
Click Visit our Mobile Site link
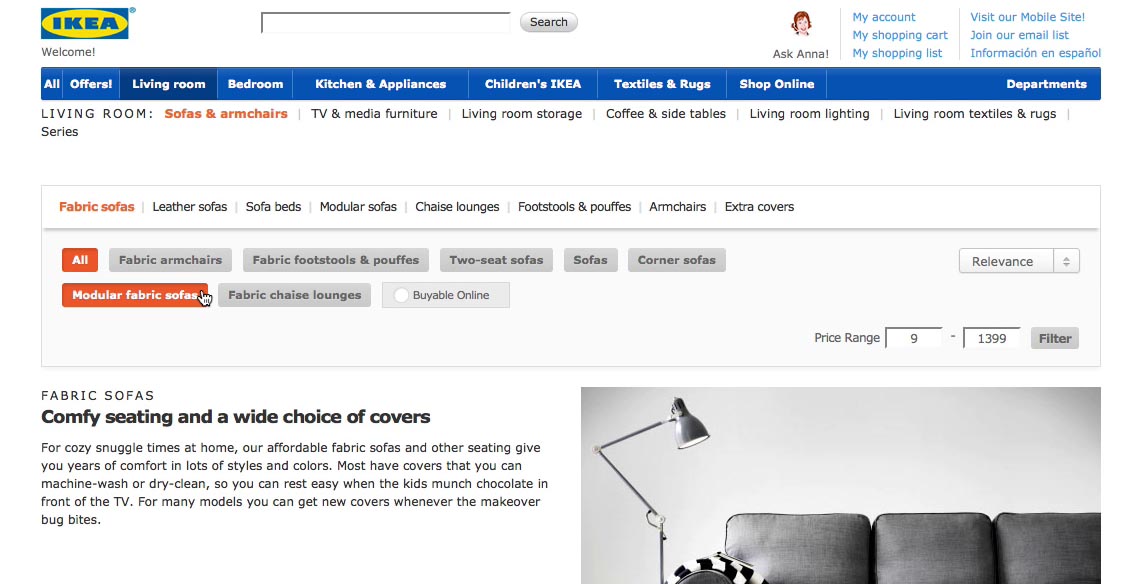(x=1027, y=16)
